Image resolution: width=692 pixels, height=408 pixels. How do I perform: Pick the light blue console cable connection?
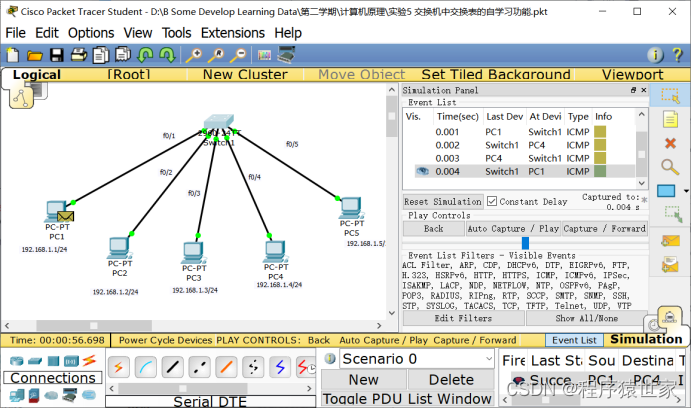click(146, 367)
